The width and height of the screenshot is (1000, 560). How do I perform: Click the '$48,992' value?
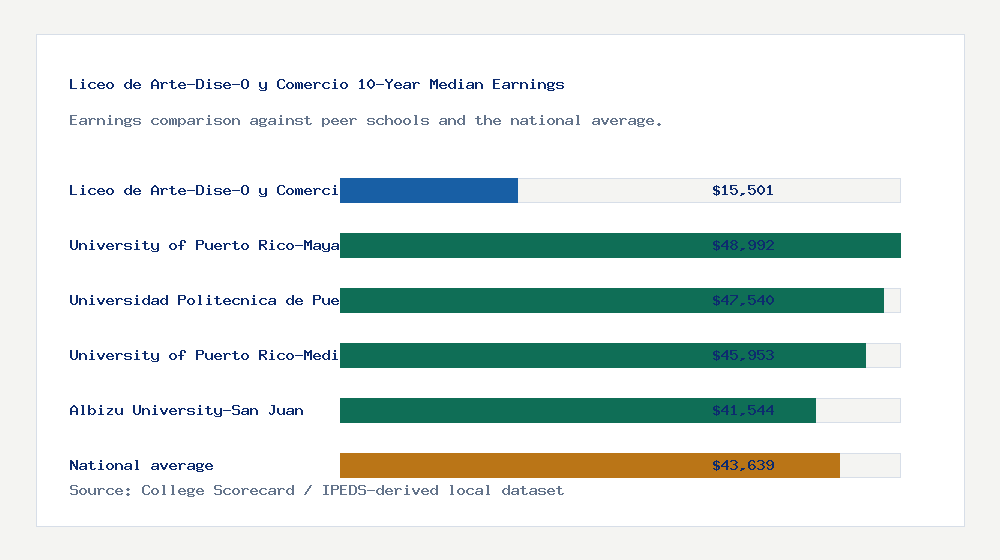[x=743, y=246]
